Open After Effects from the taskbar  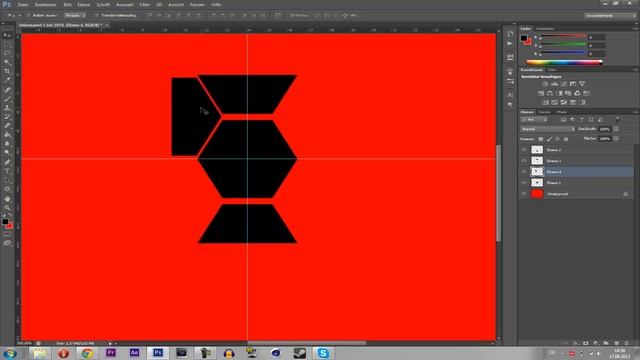coord(134,353)
